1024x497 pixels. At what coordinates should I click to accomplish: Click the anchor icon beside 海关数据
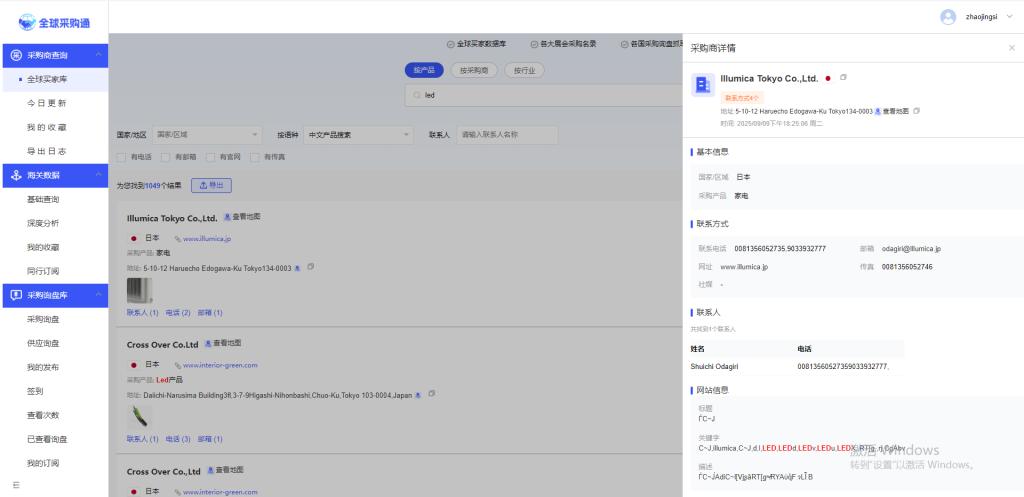(x=16, y=175)
